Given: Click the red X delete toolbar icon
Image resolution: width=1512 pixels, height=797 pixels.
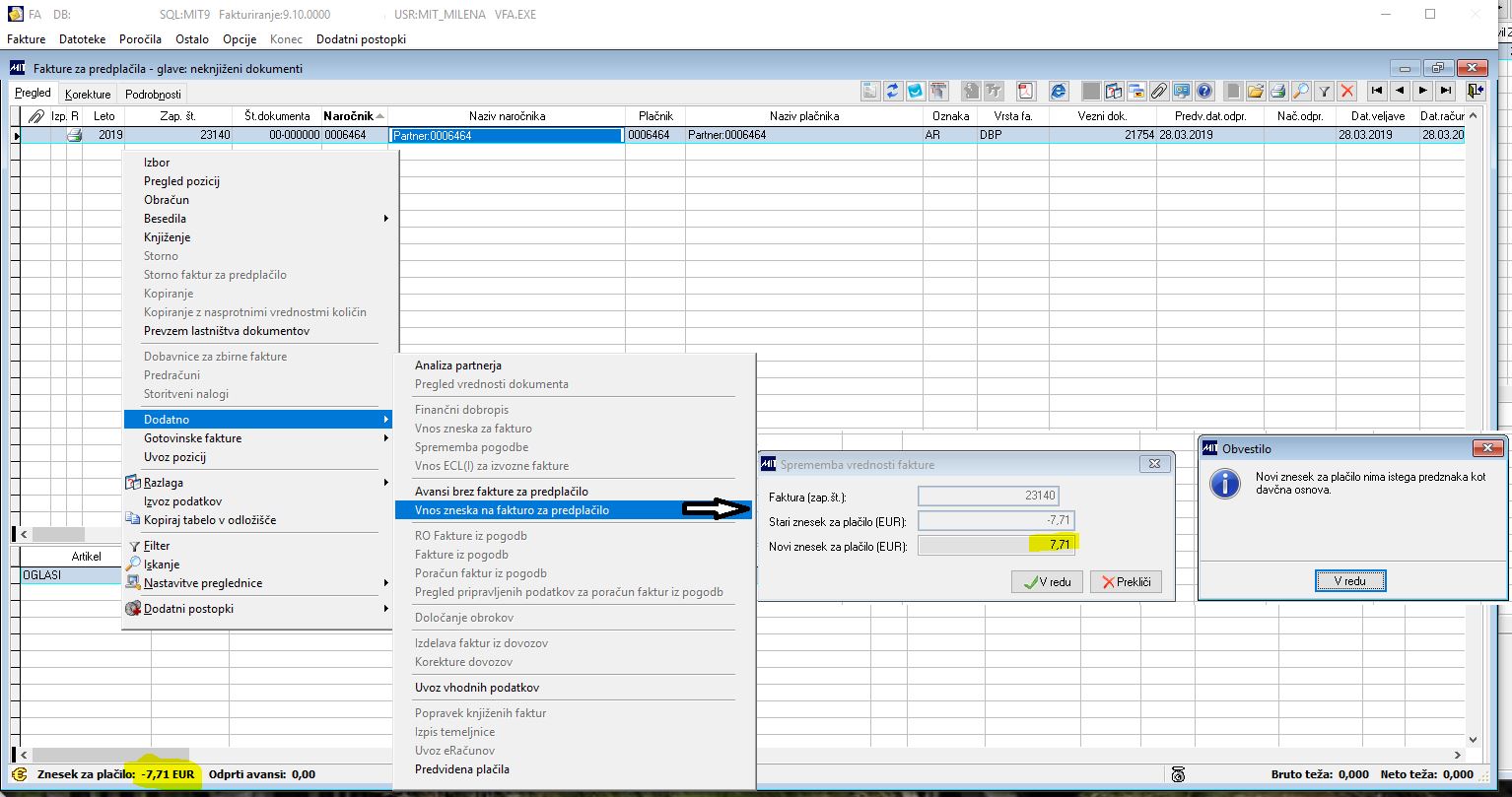Looking at the screenshot, I should click(1347, 91).
